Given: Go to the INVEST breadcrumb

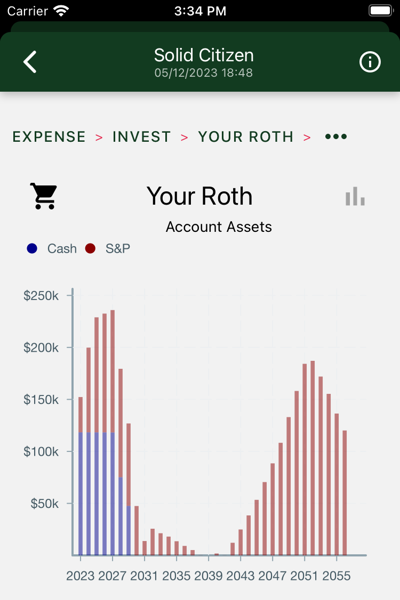Looking at the screenshot, I should 141,137.
